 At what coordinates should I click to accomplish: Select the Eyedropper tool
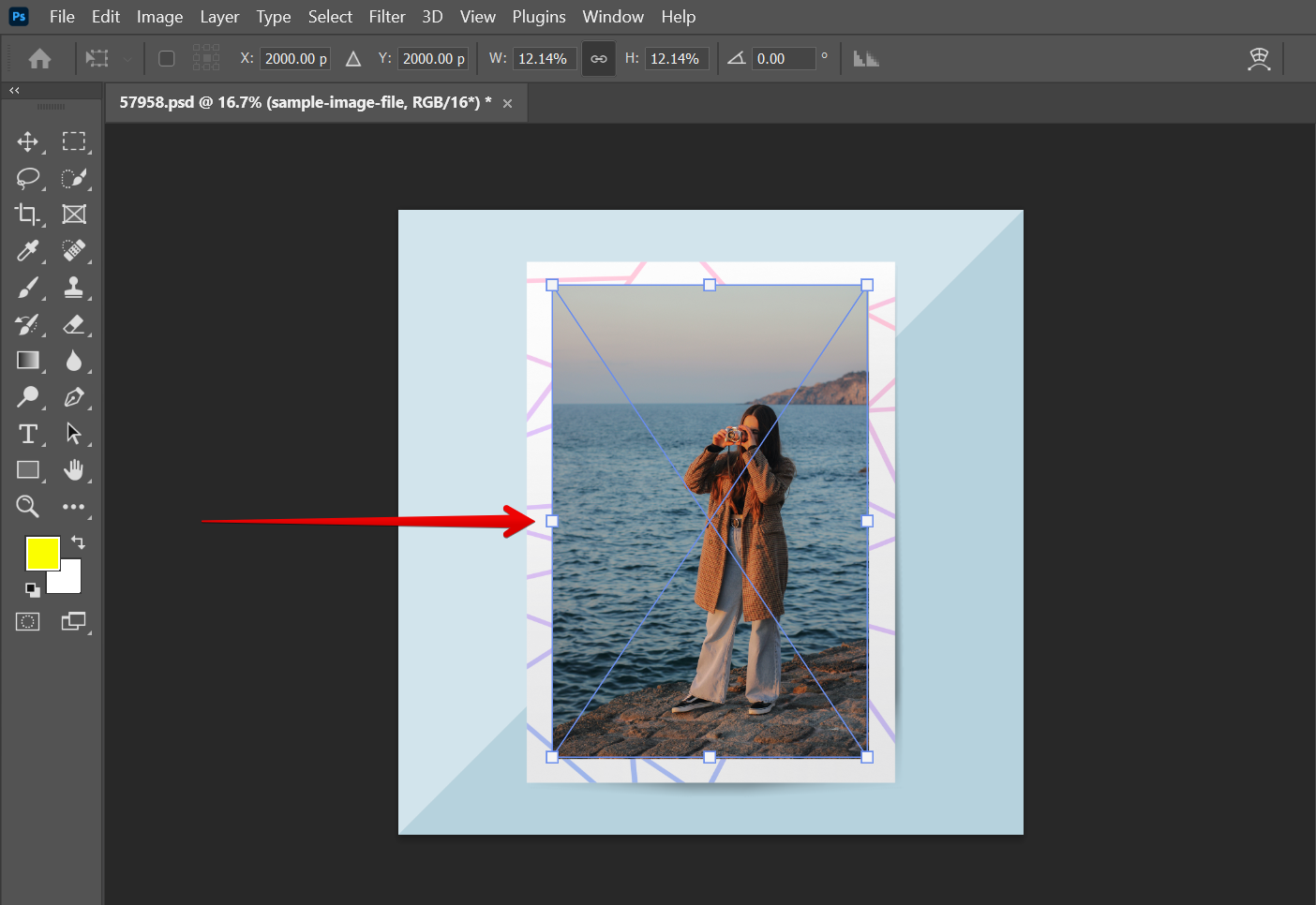28,251
